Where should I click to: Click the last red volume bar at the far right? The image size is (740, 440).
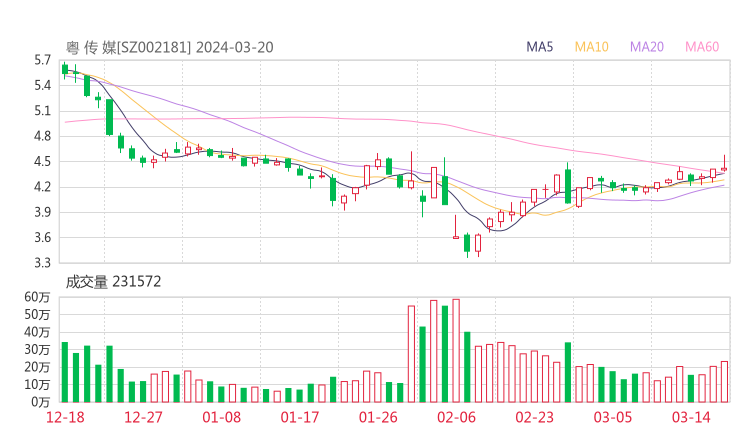coord(724,382)
